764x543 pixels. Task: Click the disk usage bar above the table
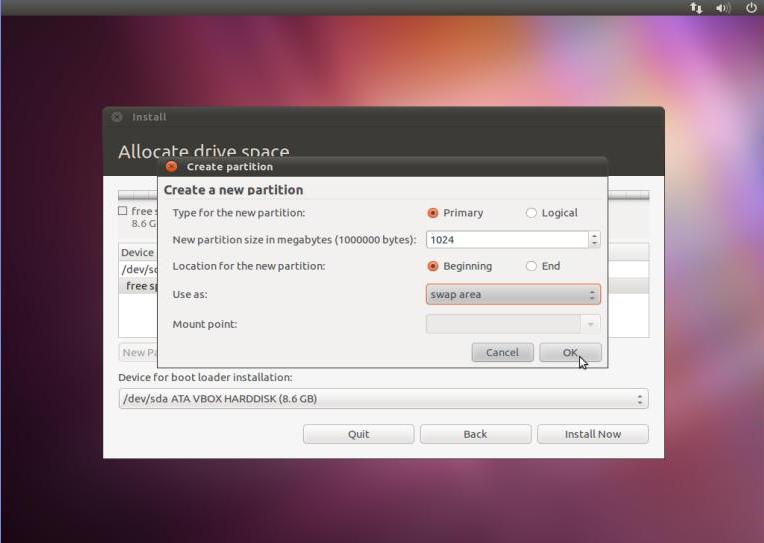138,195
